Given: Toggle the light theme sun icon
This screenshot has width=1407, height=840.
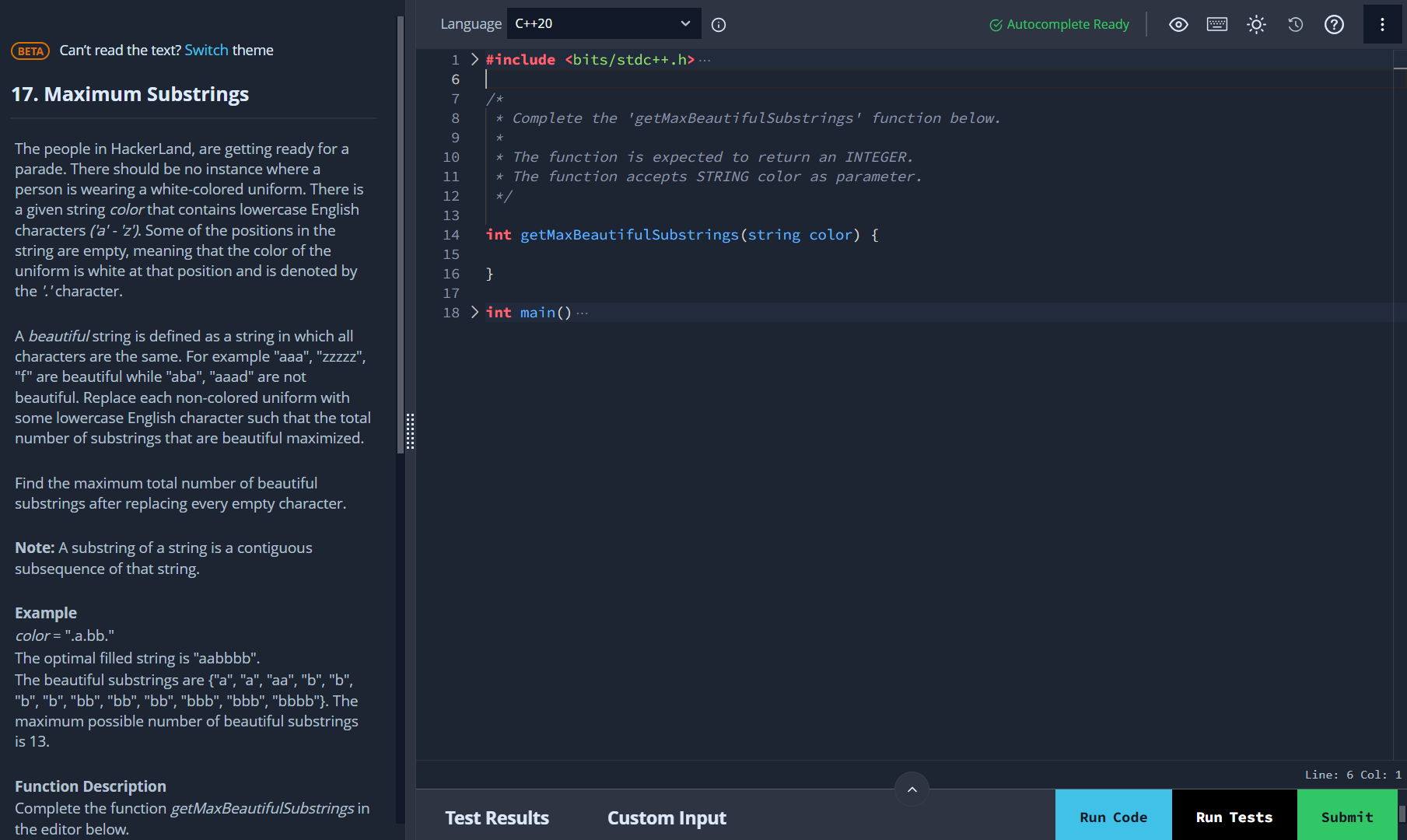Looking at the screenshot, I should click(x=1256, y=25).
